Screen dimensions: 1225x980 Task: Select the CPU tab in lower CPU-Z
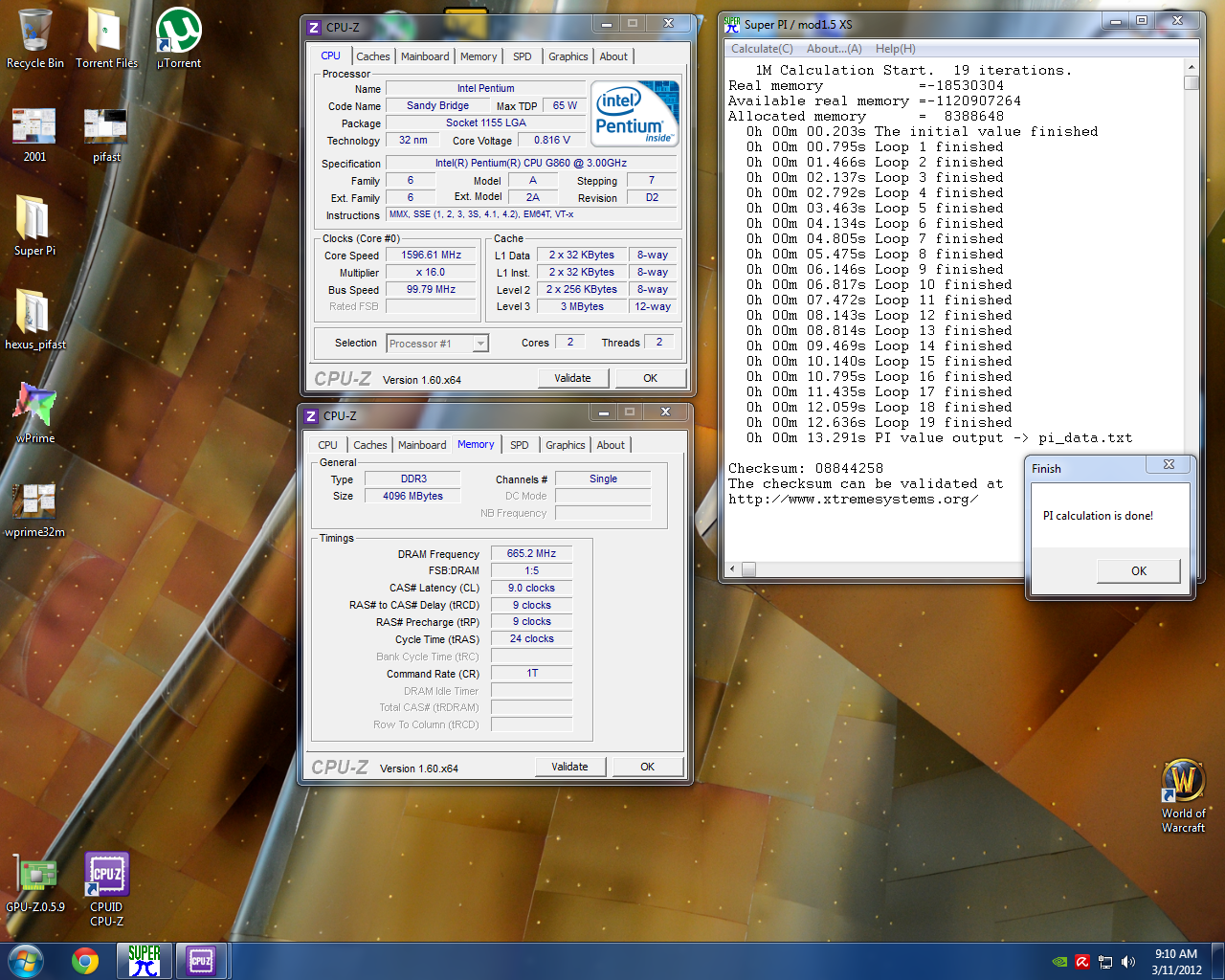327,445
